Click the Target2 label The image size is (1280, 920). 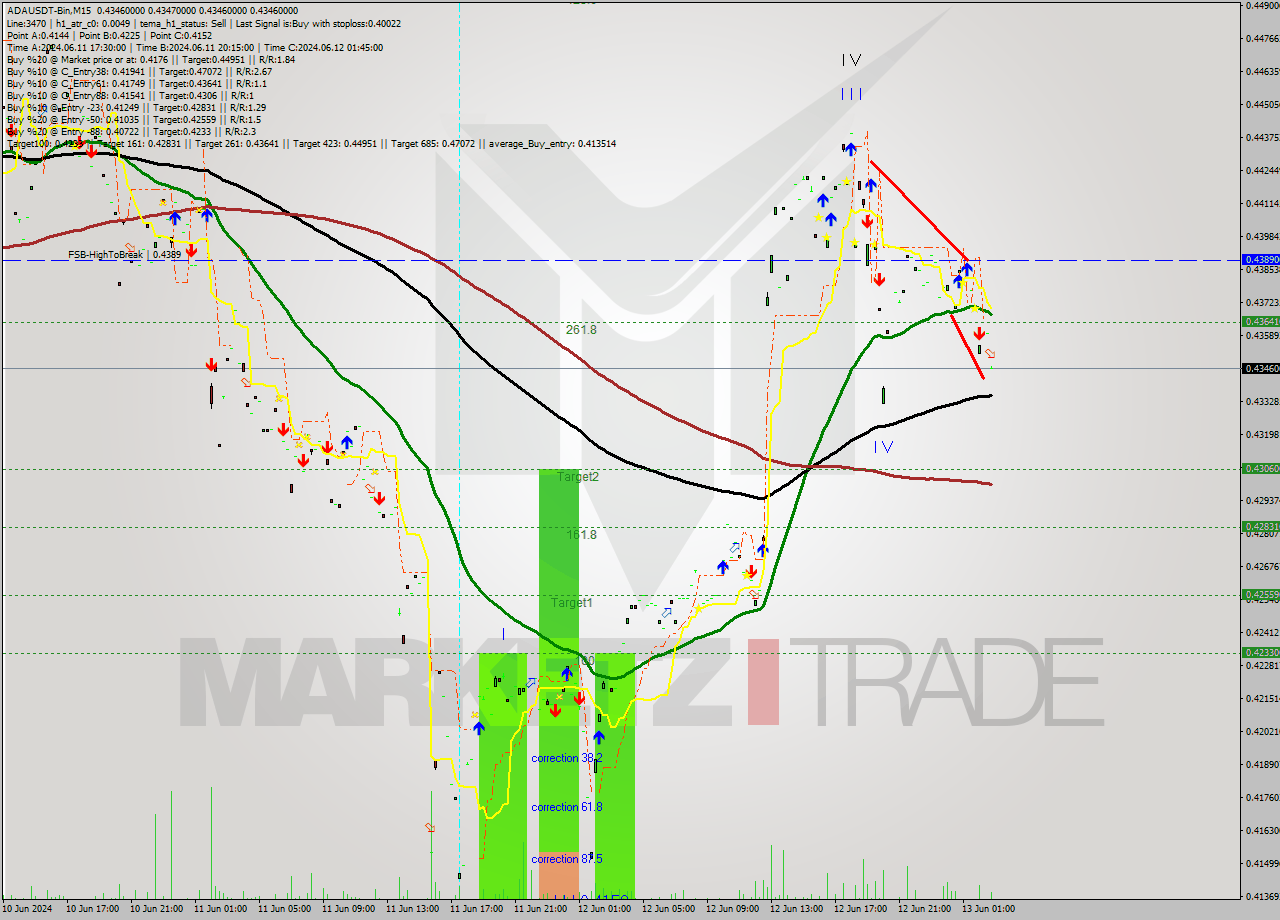click(x=578, y=477)
